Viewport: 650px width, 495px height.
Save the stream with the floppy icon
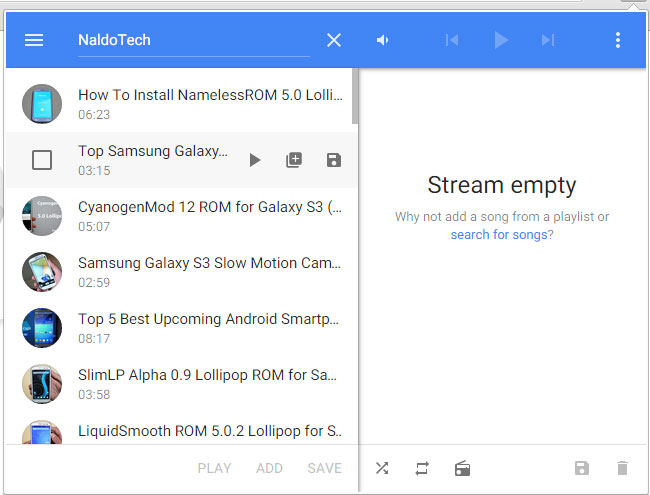(582, 468)
